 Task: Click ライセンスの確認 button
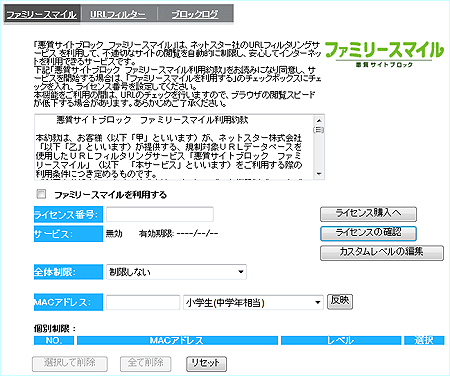click(x=368, y=233)
